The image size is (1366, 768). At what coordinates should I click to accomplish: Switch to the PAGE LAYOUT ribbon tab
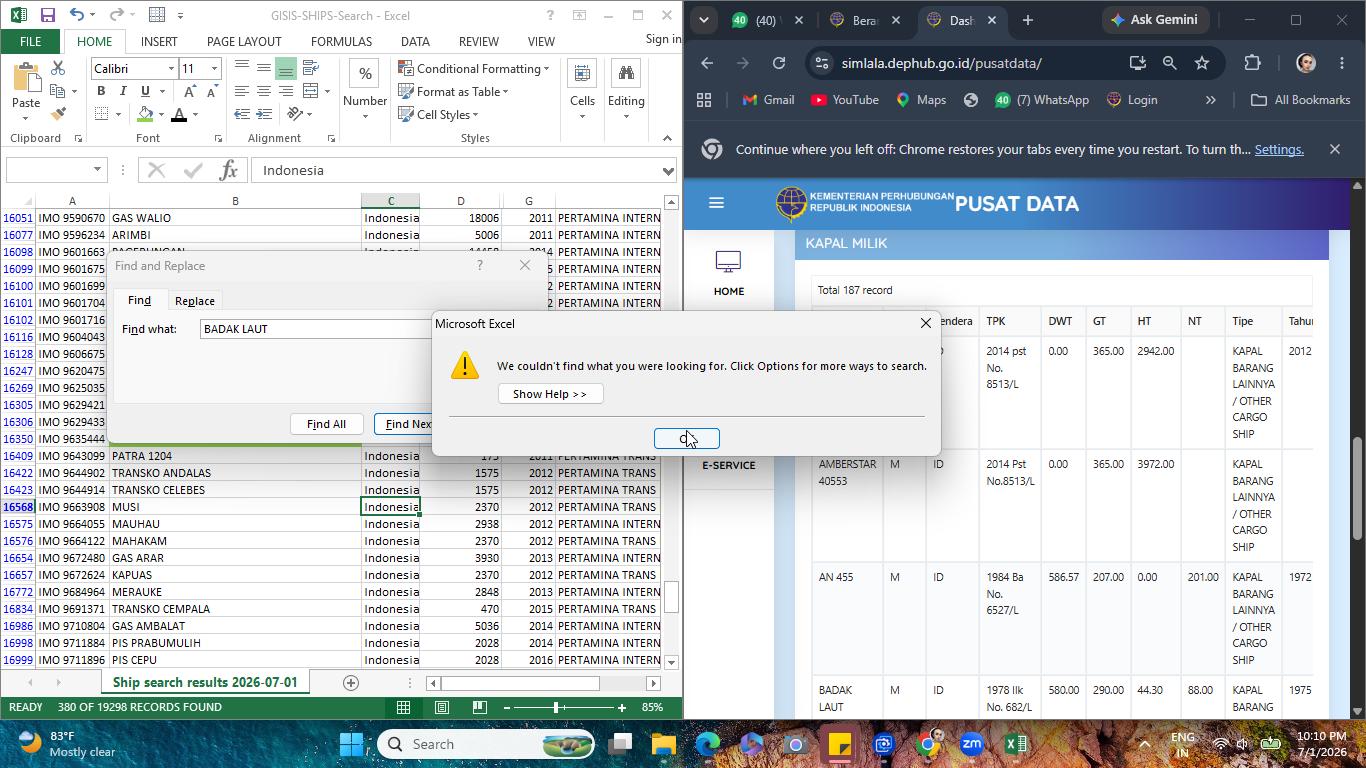(x=244, y=41)
